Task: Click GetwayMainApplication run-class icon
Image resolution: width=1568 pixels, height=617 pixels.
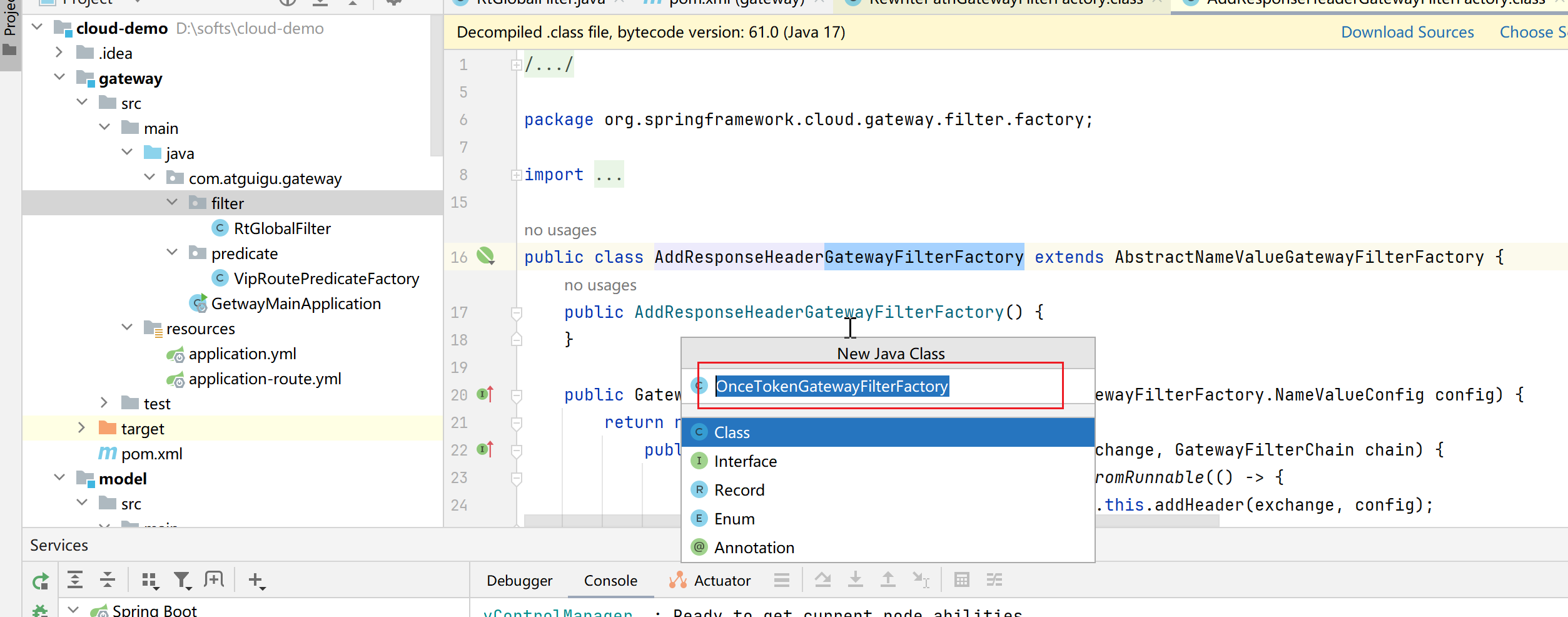Action: 198,303
